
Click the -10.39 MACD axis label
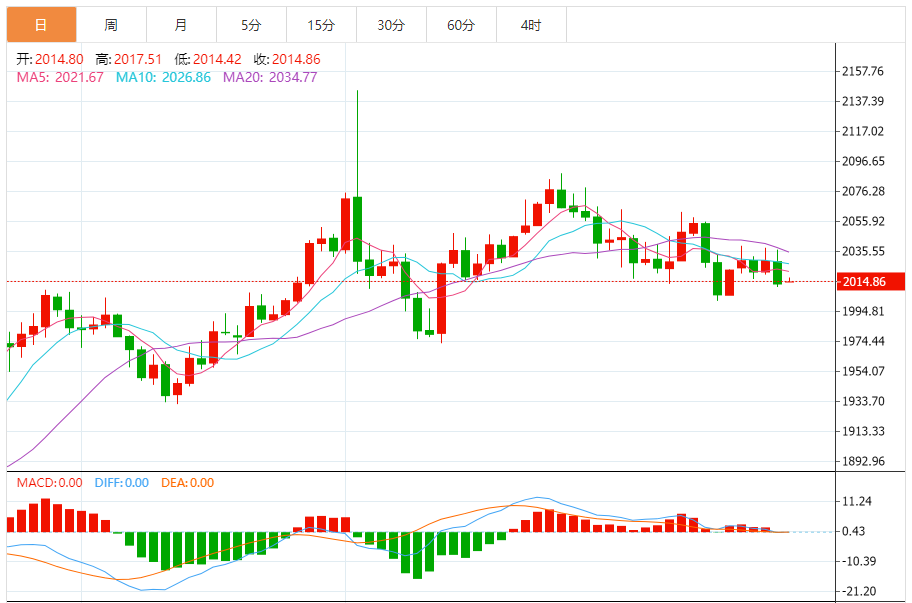click(x=858, y=561)
